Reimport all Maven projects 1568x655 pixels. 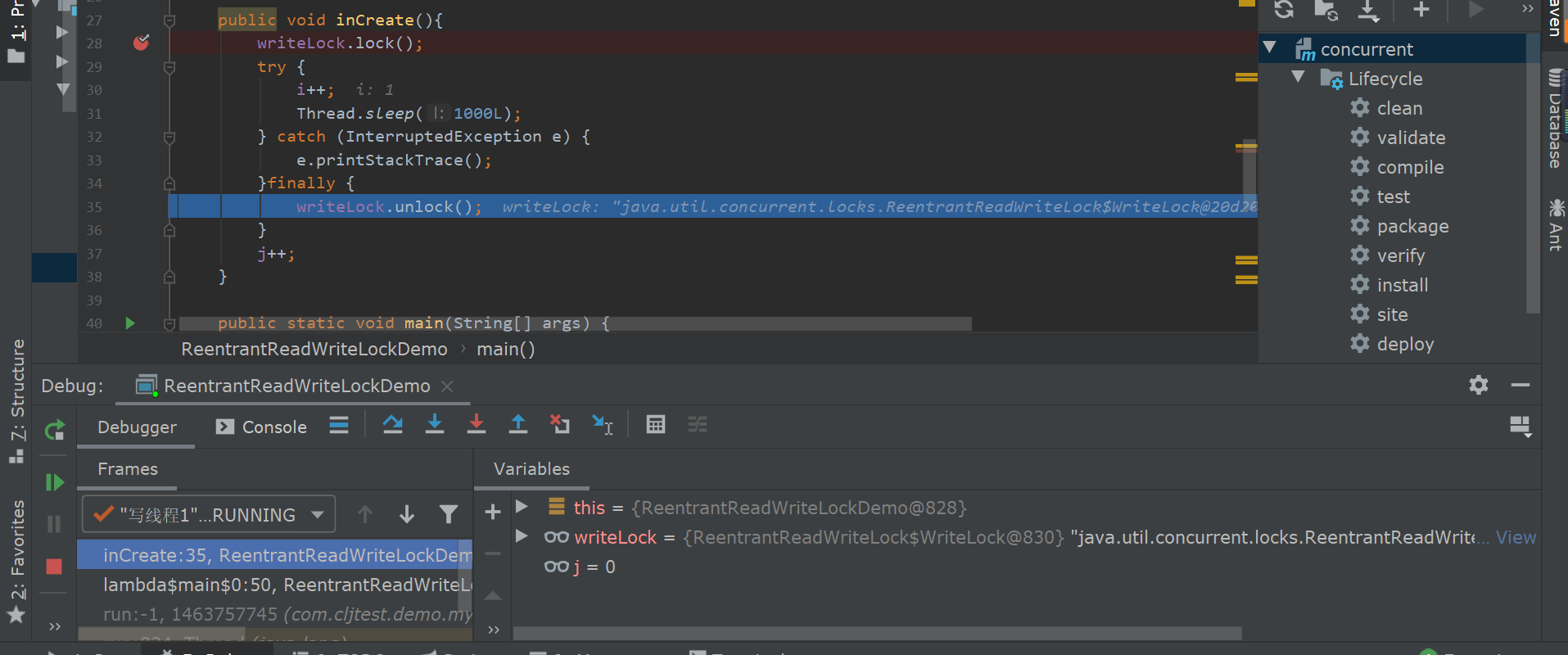click(1284, 10)
